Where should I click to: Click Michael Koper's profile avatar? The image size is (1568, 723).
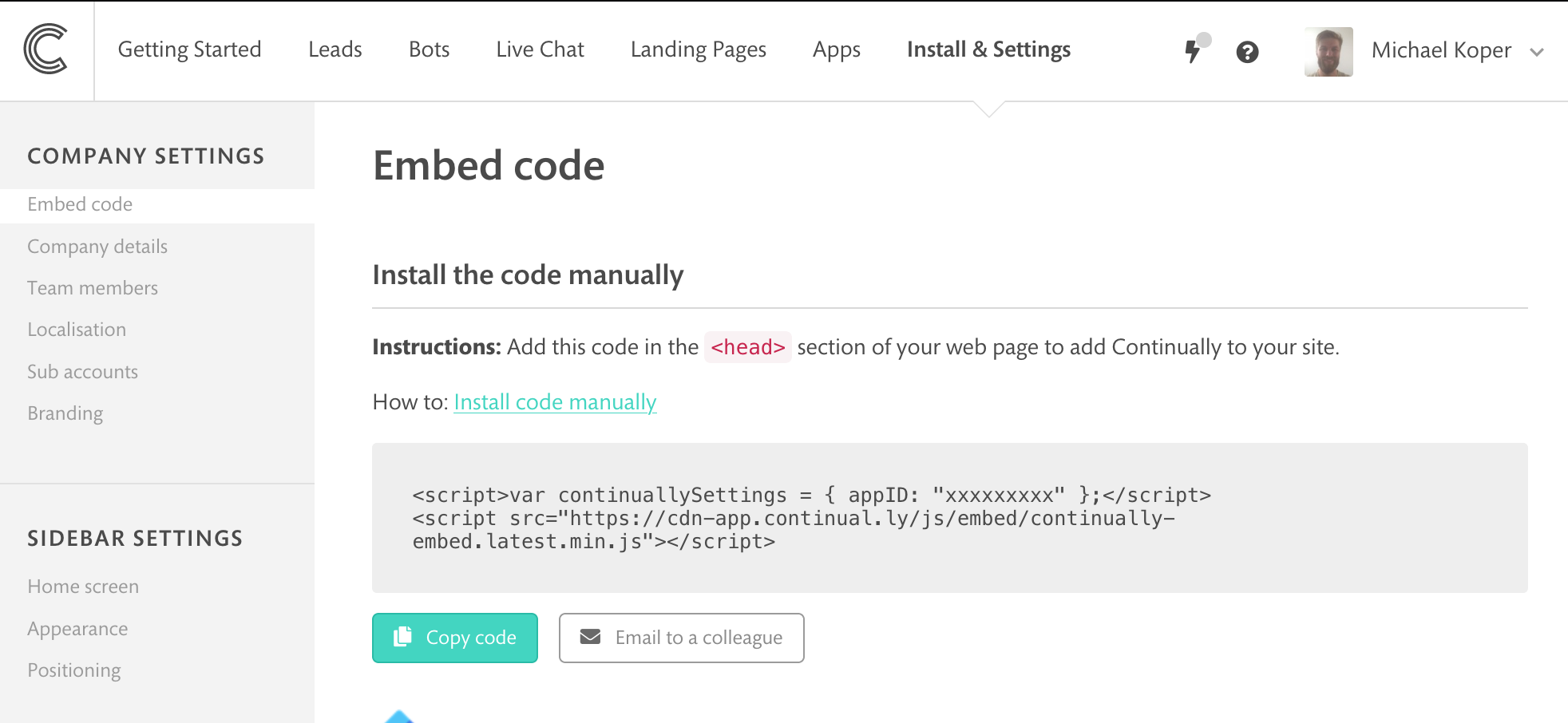[x=1328, y=51]
